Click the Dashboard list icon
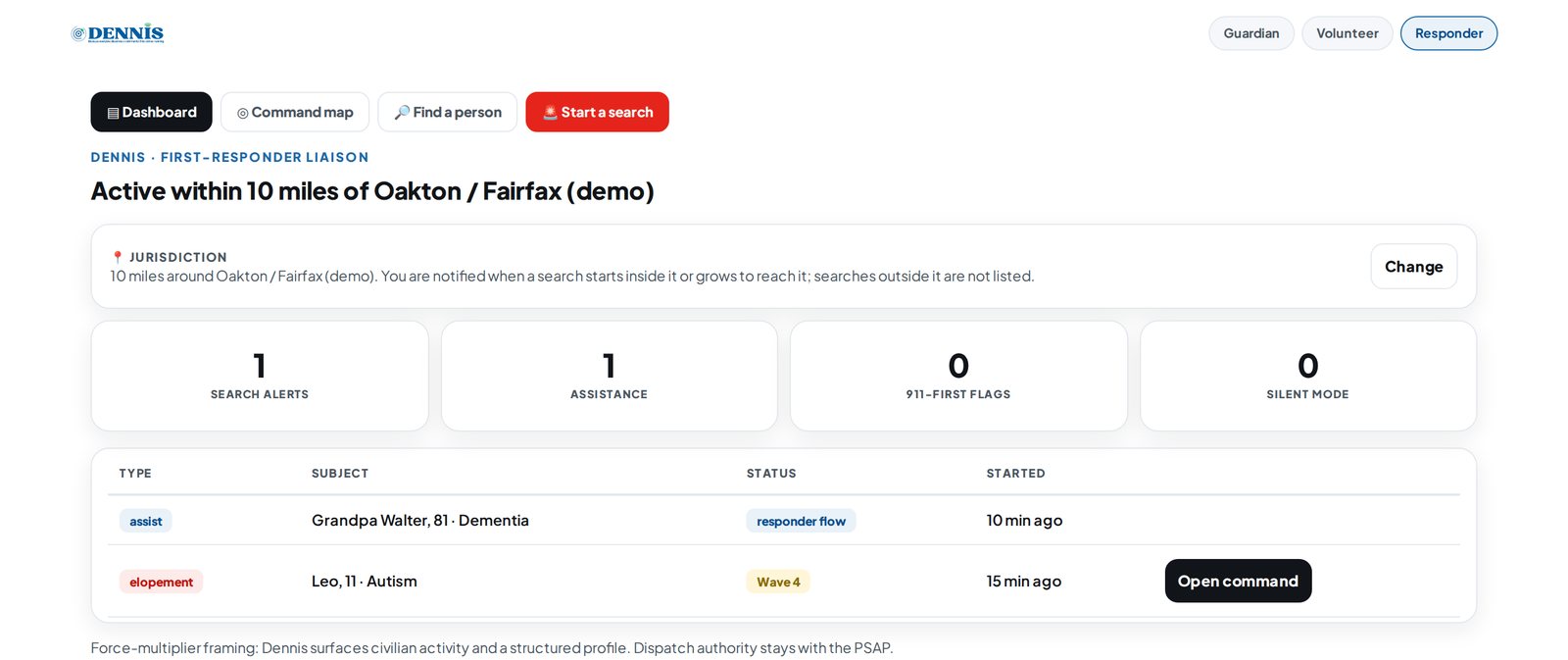The image size is (1568, 660). click(x=113, y=113)
